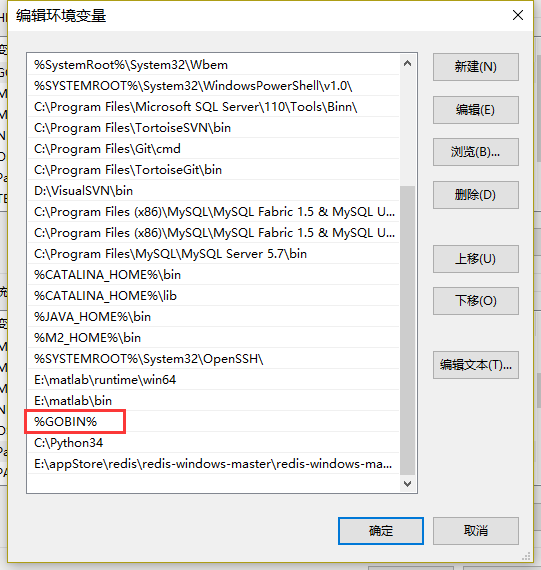Select C:\Program Files\Git\cmd entry
Image resolution: width=541 pixels, height=570 pixels.
[x=213, y=149]
